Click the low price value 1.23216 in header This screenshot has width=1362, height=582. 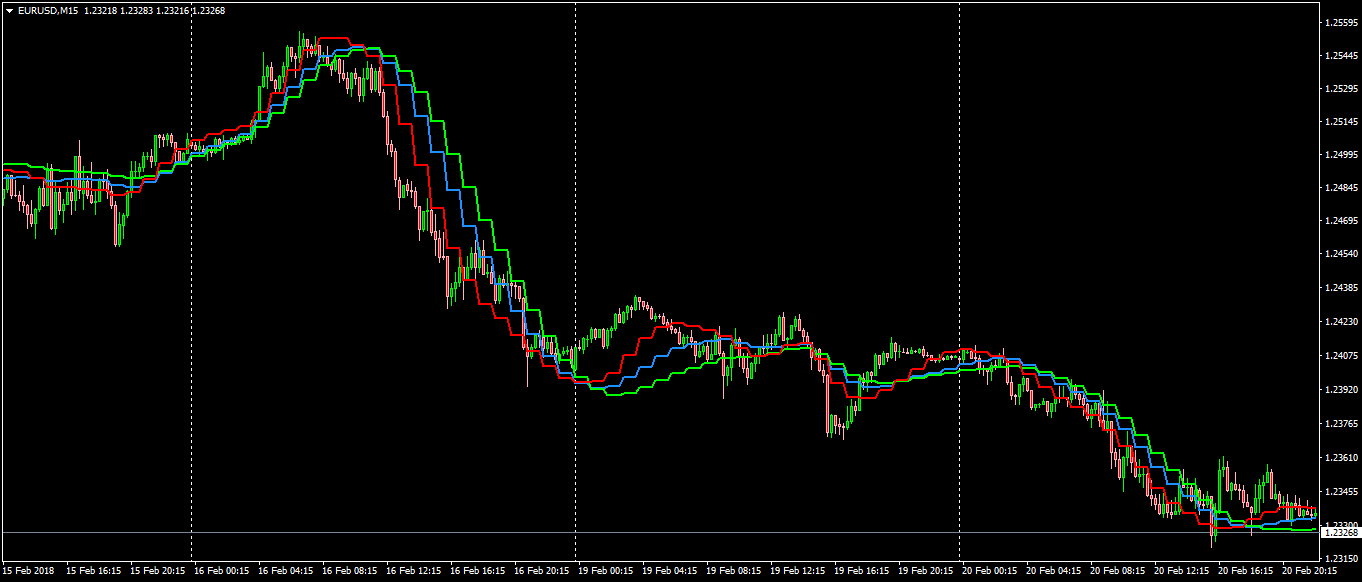[x=173, y=10]
